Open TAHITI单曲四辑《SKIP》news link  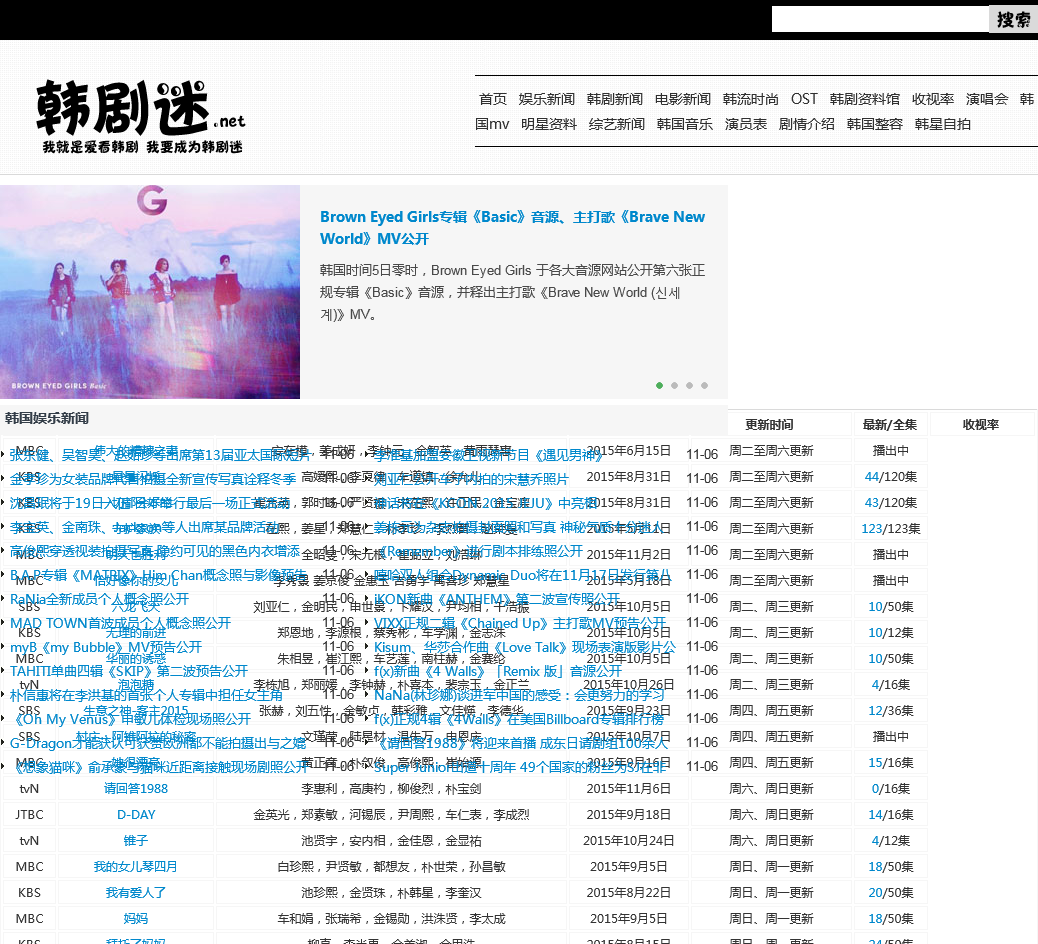[129, 671]
